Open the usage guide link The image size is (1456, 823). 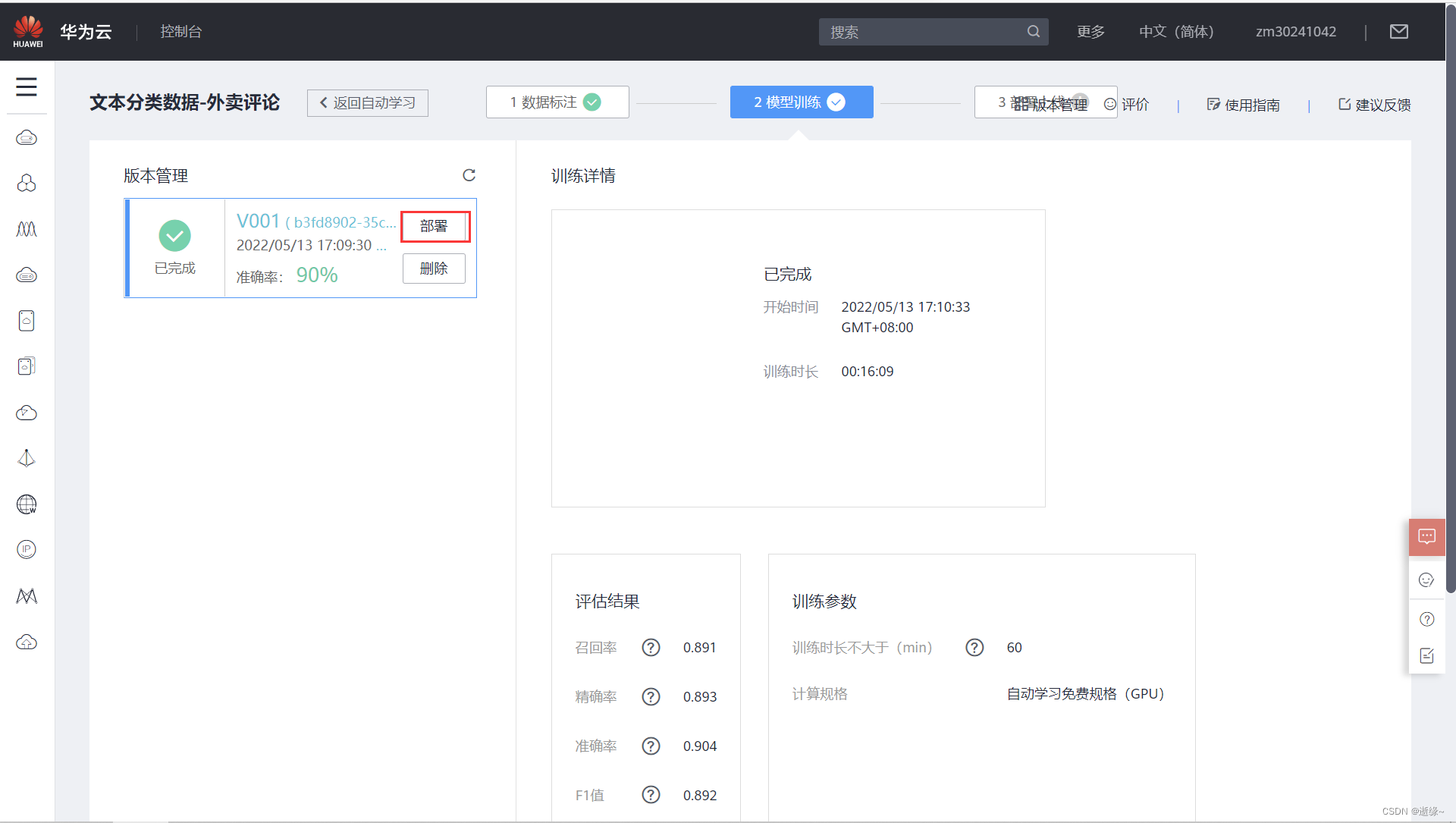click(x=1244, y=105)
